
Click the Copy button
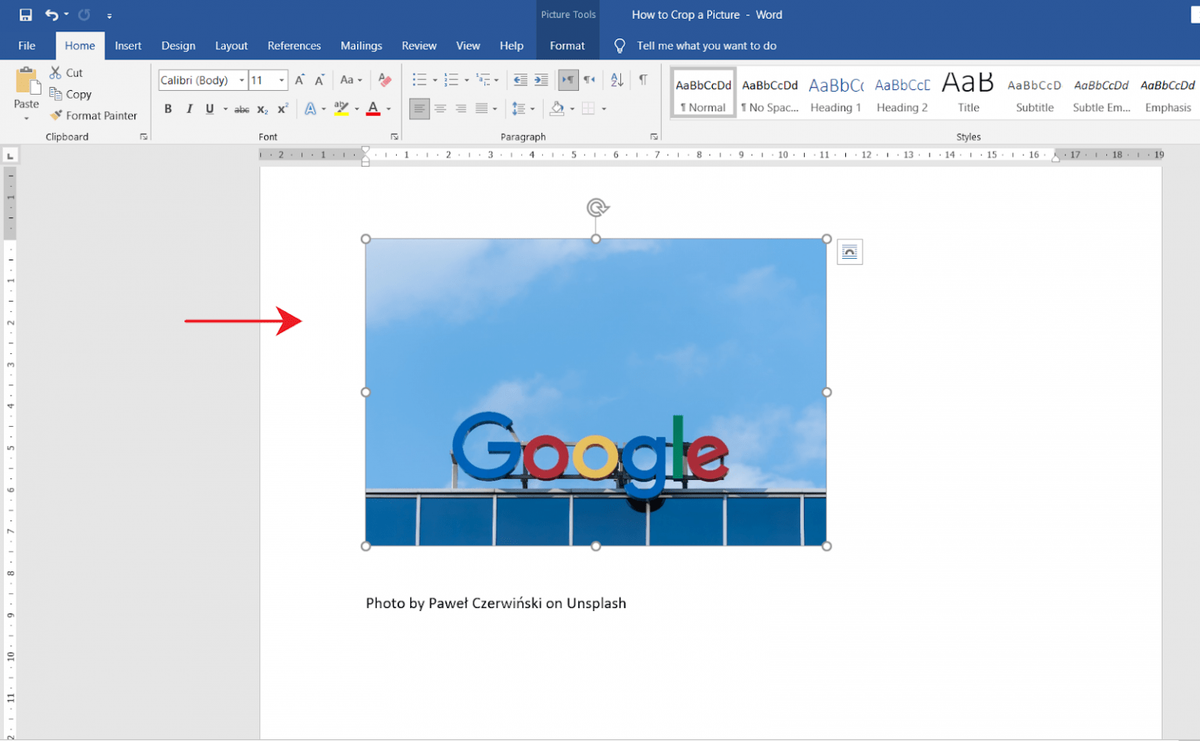[71, 94]
